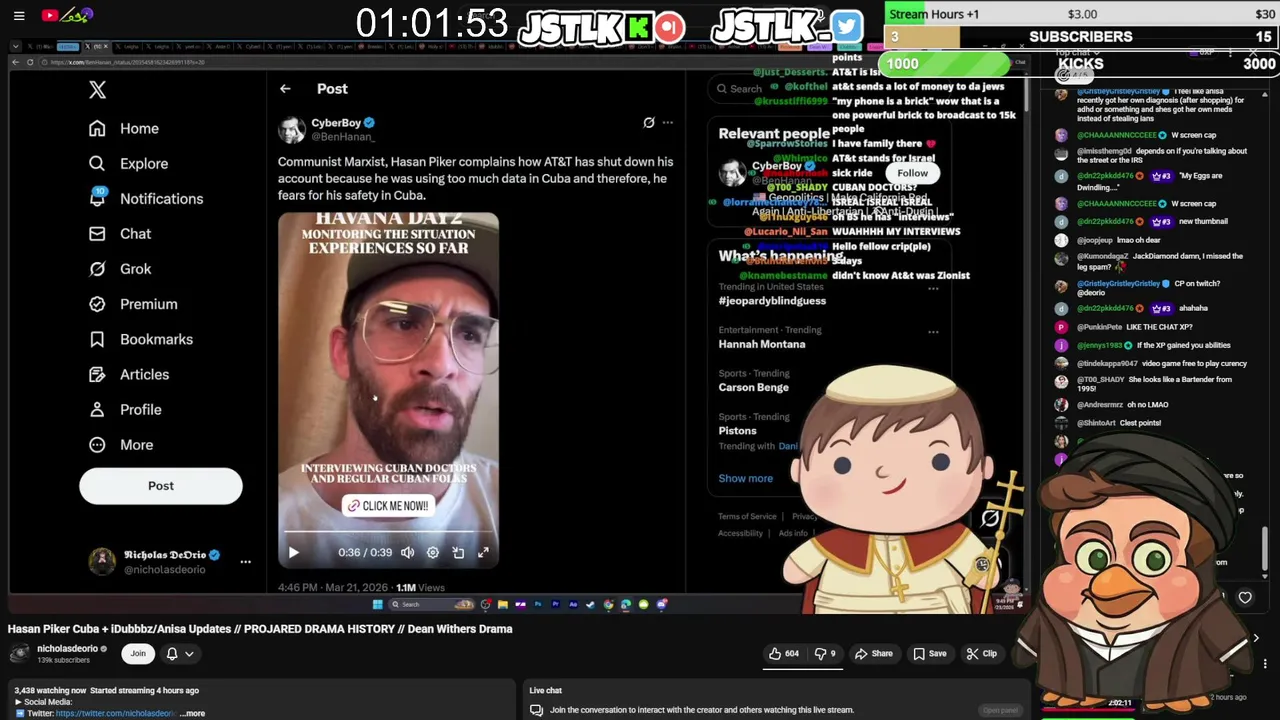This screenshot has height=720, width=1280.
Task: Open nicholasdeorio channel avatar
Action: (19, 654)
